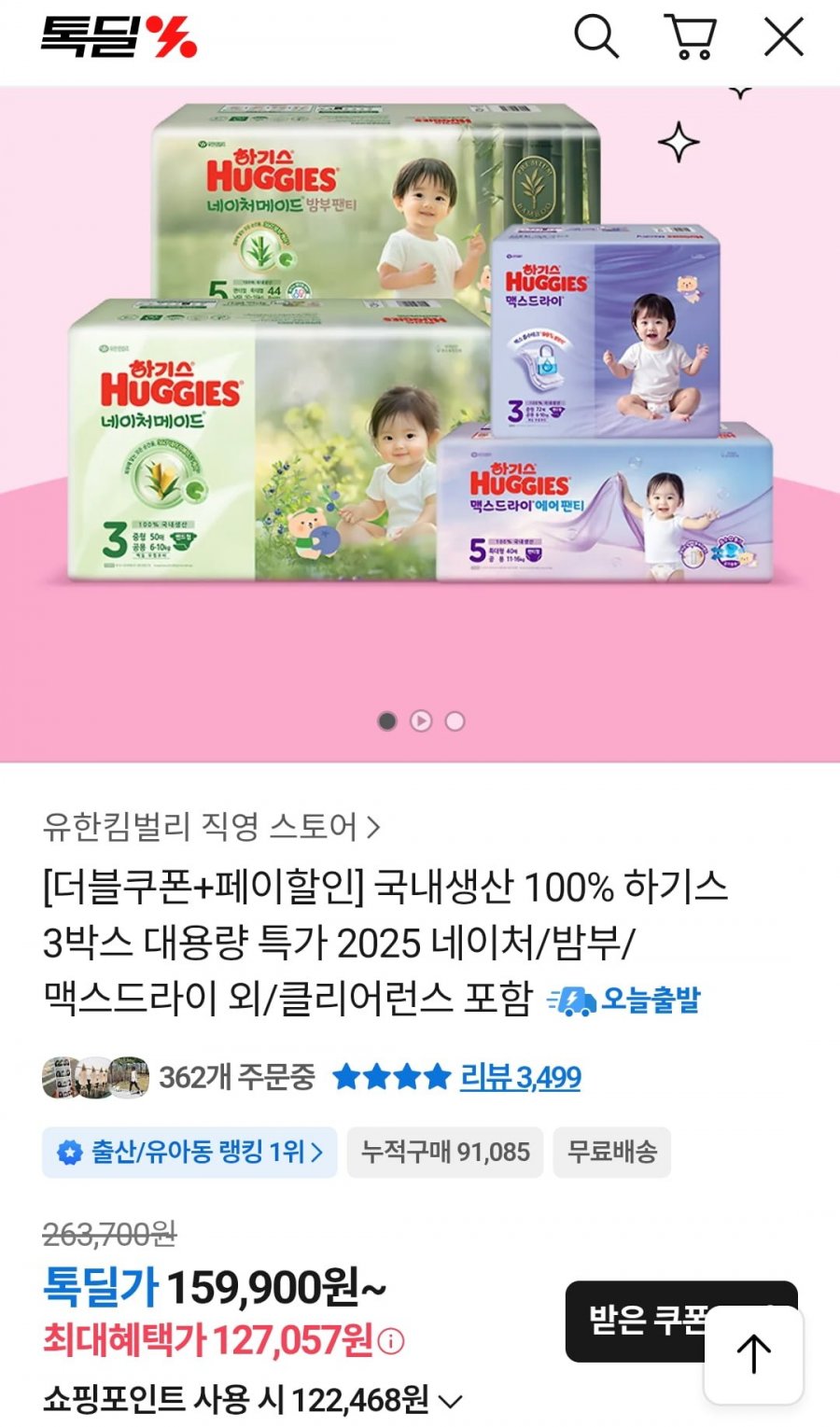Tap the 톡딜 logo
The width and height of the screenshot is (840, 1427).
(x=119, y=37)
